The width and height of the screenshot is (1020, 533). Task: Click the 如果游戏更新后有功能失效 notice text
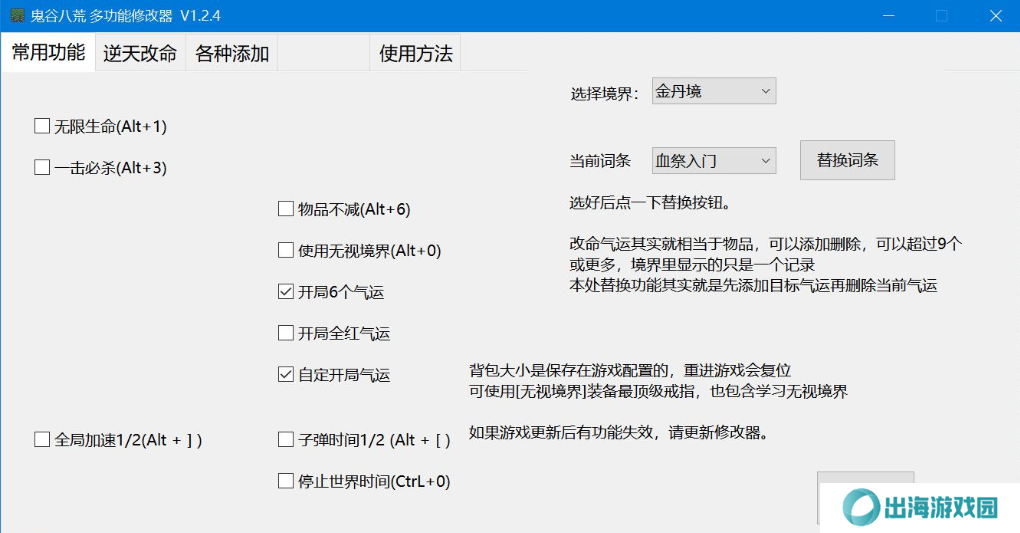(x=619, y=432)
